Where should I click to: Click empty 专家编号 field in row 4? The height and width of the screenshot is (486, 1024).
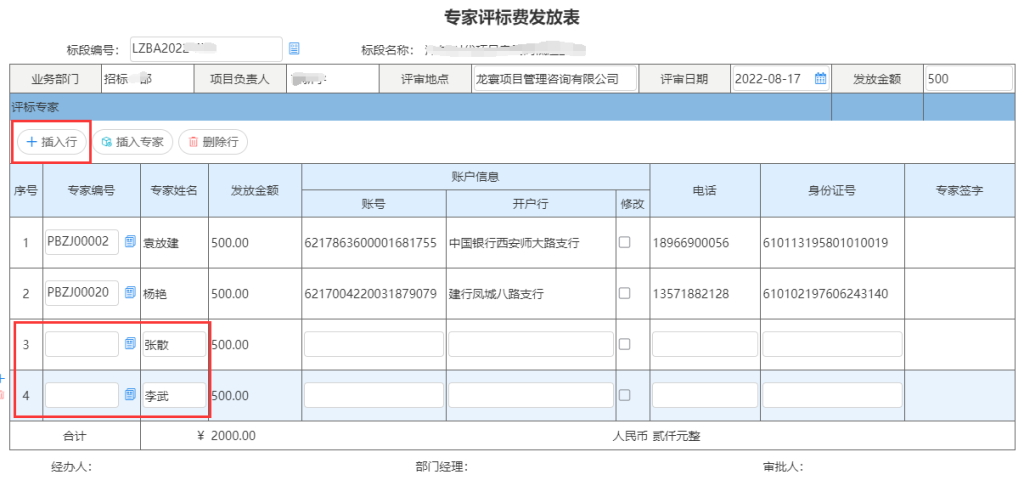(82, 395)
